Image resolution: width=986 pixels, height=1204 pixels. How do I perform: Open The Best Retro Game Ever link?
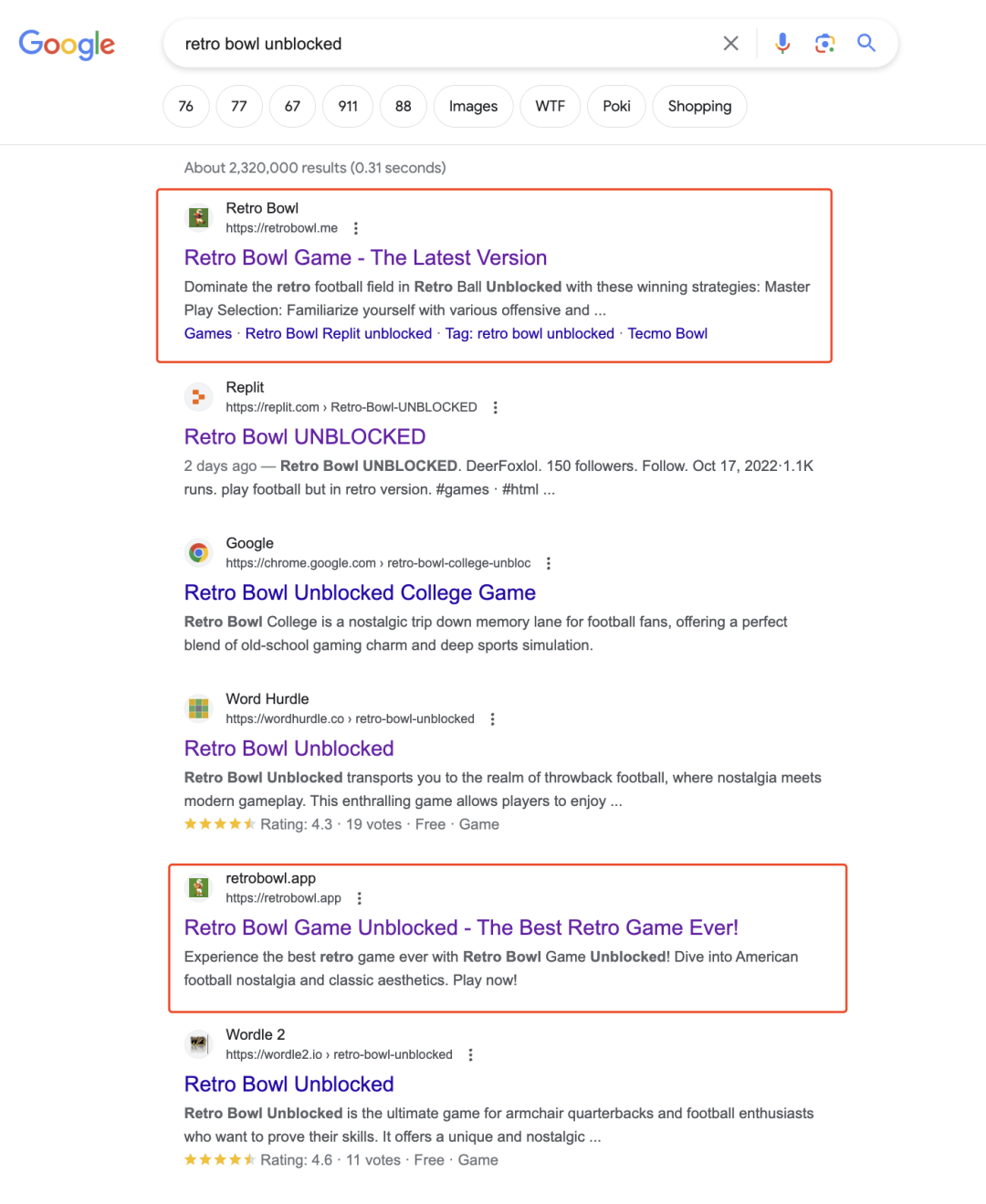click(461, 927)
